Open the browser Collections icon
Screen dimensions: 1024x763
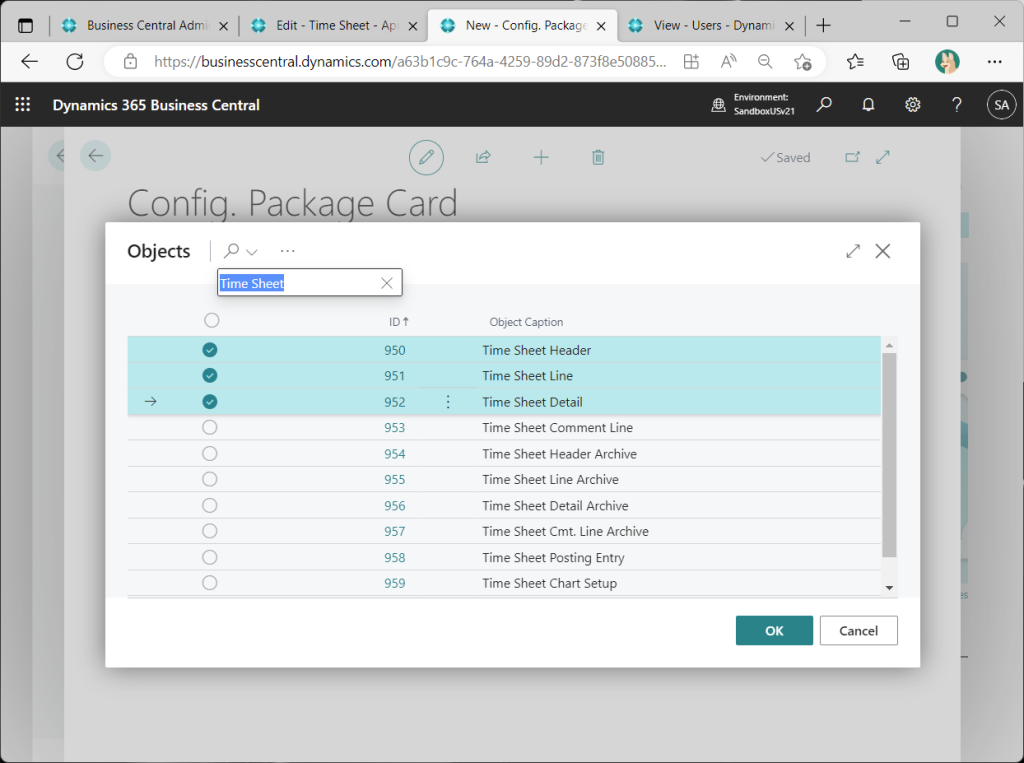click(x=901, y=62)
